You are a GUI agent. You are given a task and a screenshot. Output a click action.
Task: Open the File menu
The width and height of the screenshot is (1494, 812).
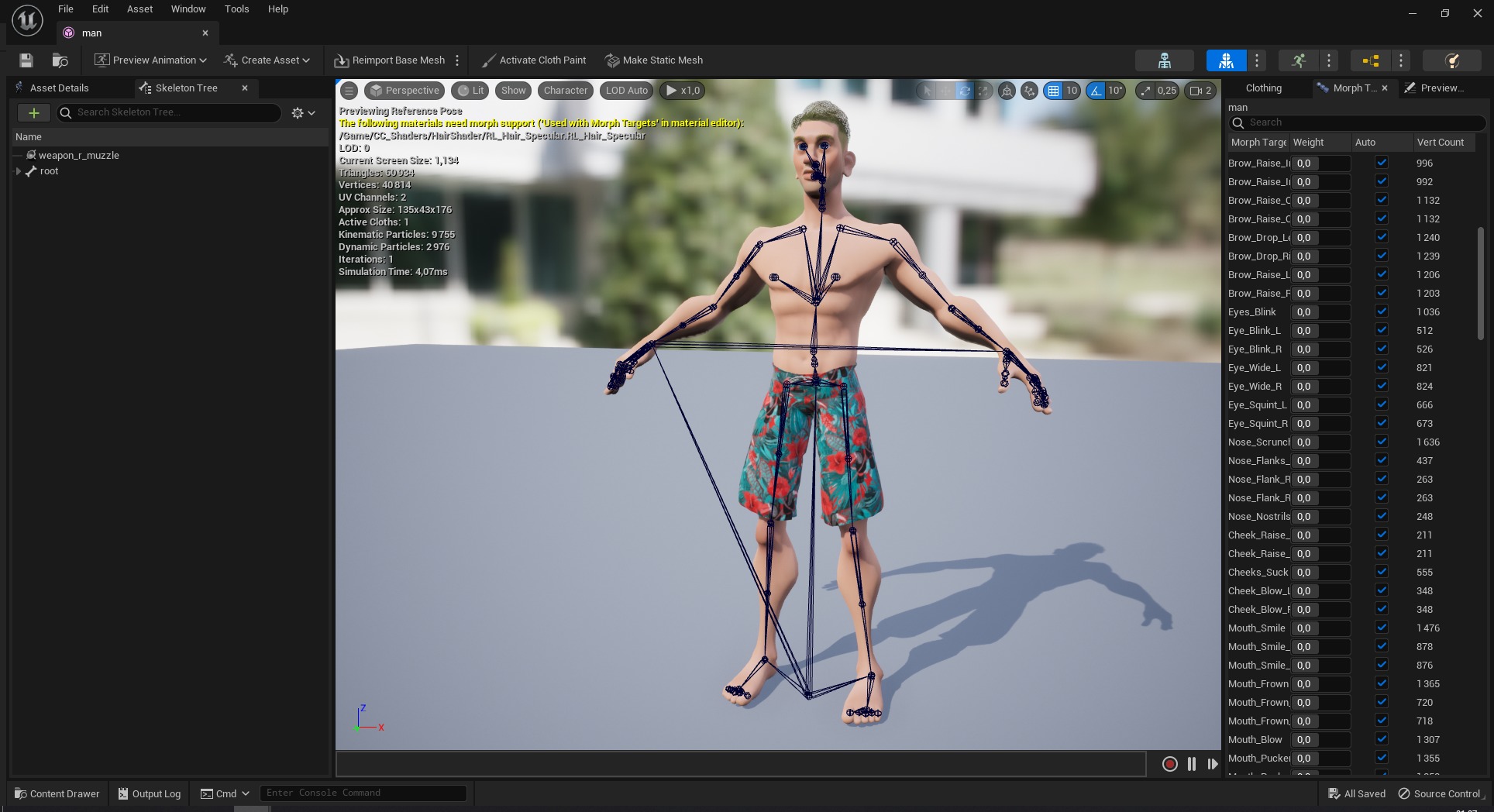pyautogui.click(x=66, y=9)
